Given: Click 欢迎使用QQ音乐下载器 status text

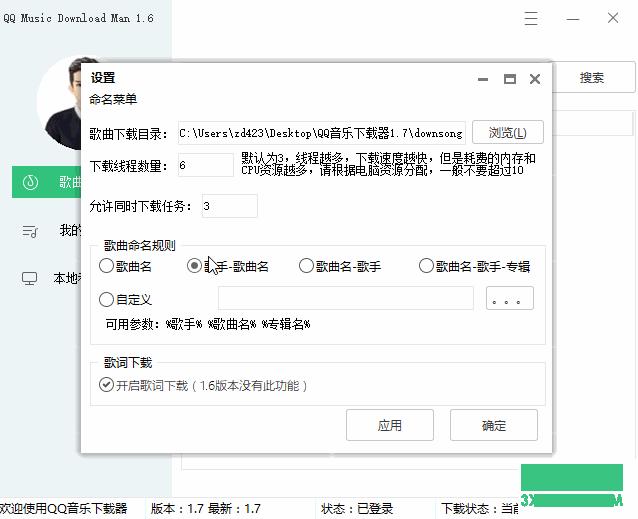Looking at the screenshot, I should (x=63, y=508).
